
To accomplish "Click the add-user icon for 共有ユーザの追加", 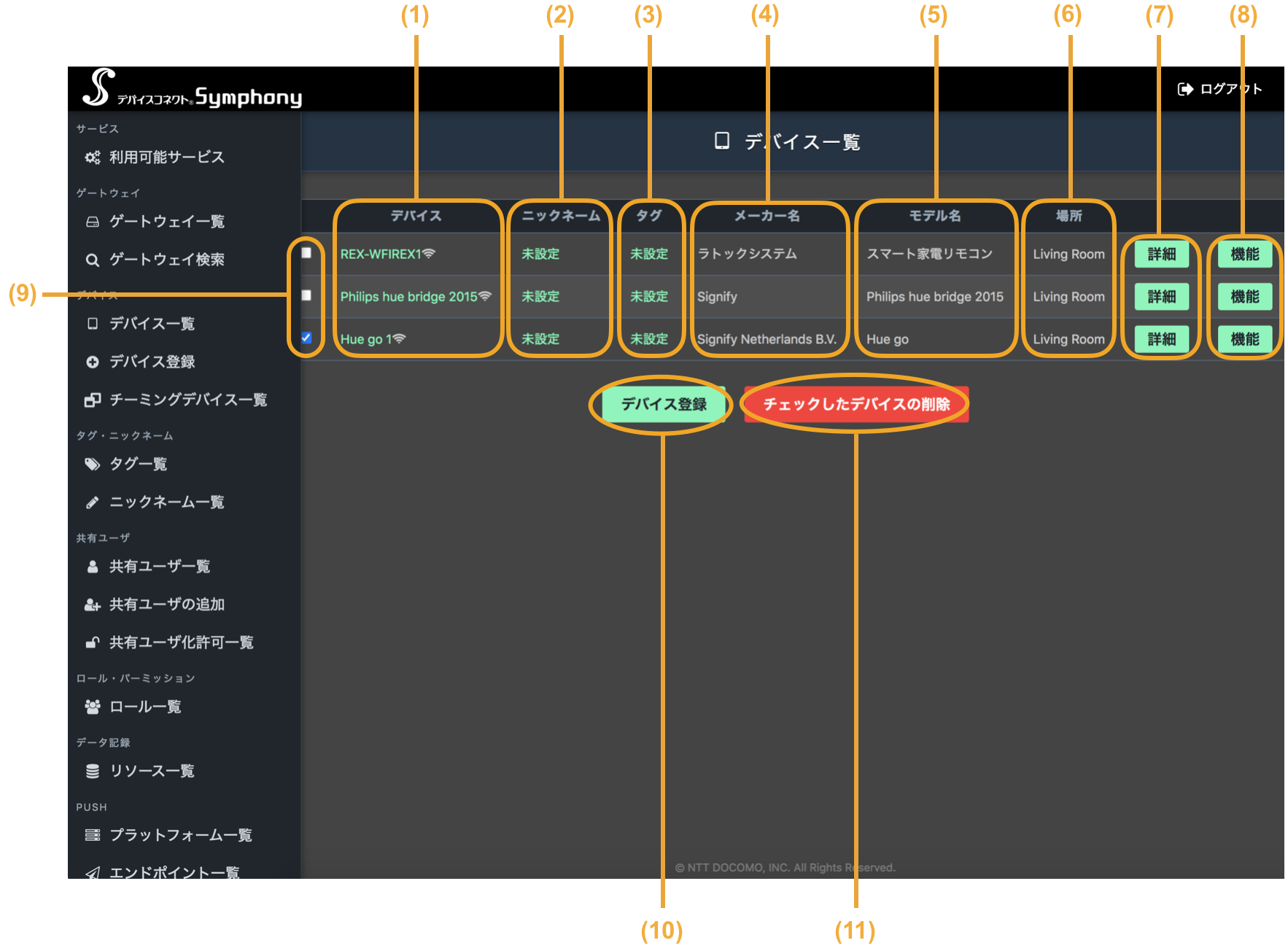I will tap(93, 605).
